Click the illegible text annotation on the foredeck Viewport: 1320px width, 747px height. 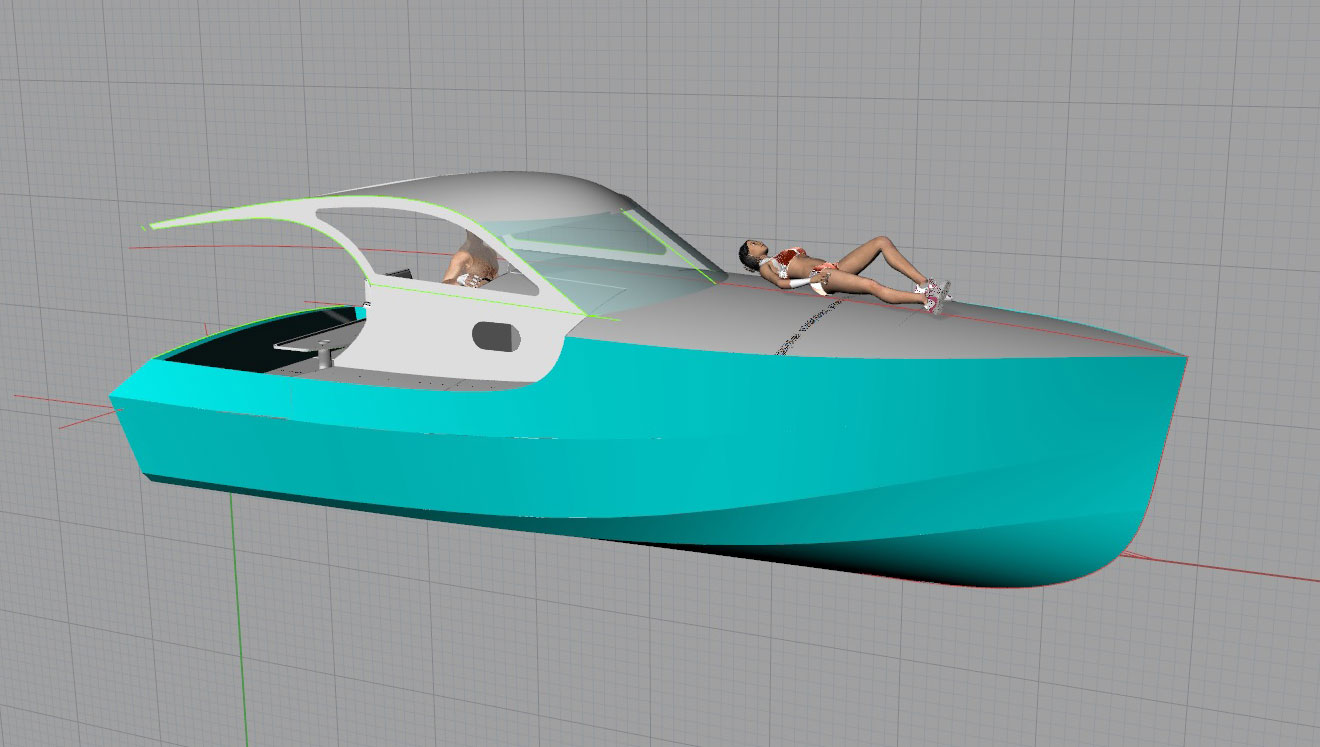pyautogui.click(x=810, y=324)
